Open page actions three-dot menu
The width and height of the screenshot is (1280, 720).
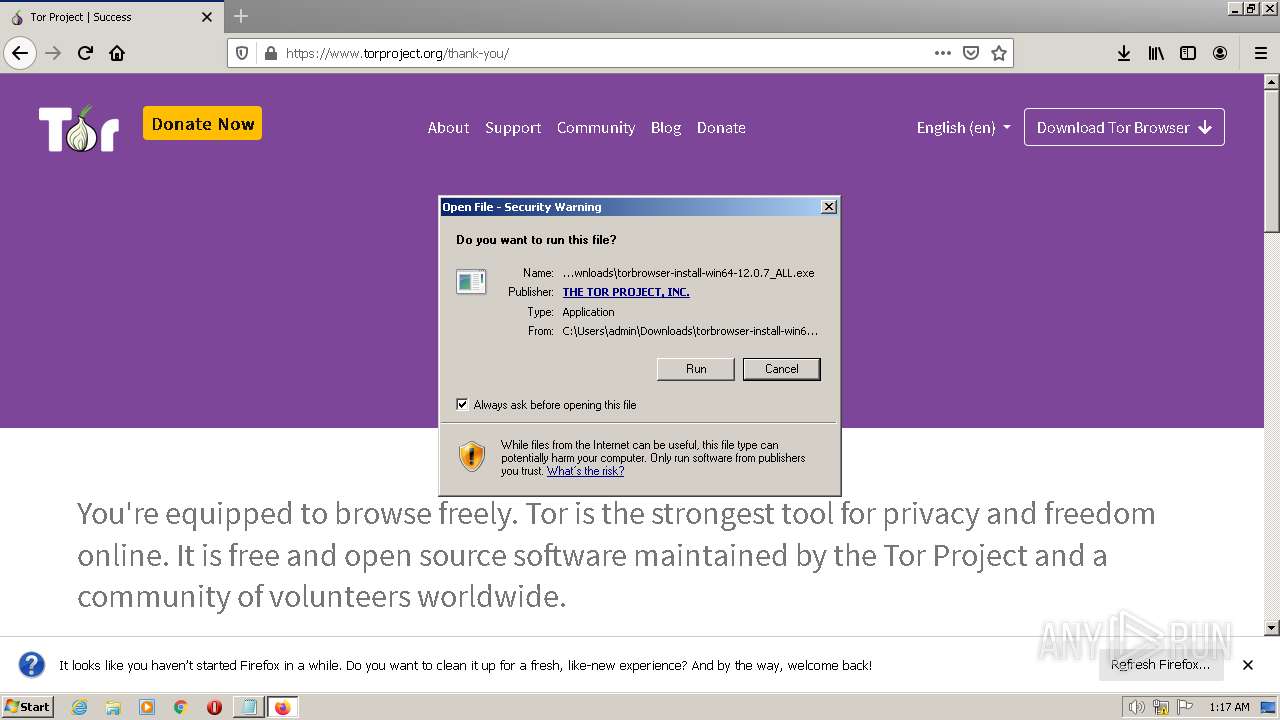(942, 53)
